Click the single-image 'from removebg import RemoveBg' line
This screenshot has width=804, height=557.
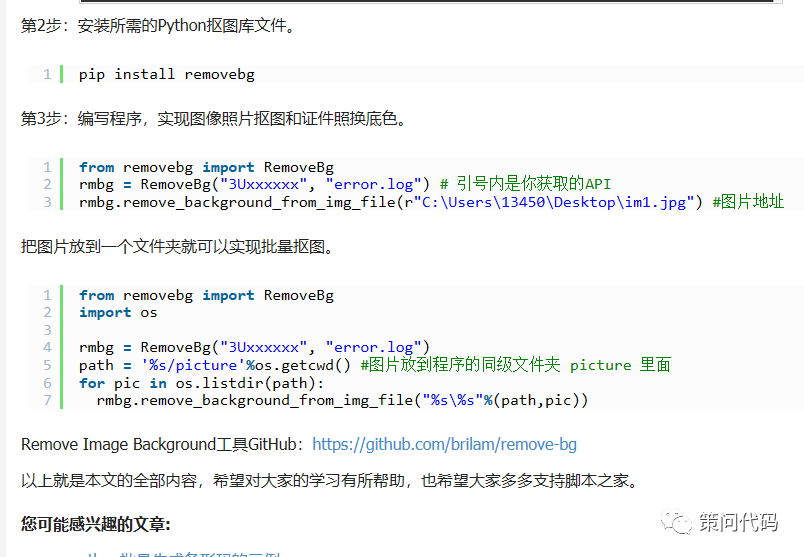(206, 167)
